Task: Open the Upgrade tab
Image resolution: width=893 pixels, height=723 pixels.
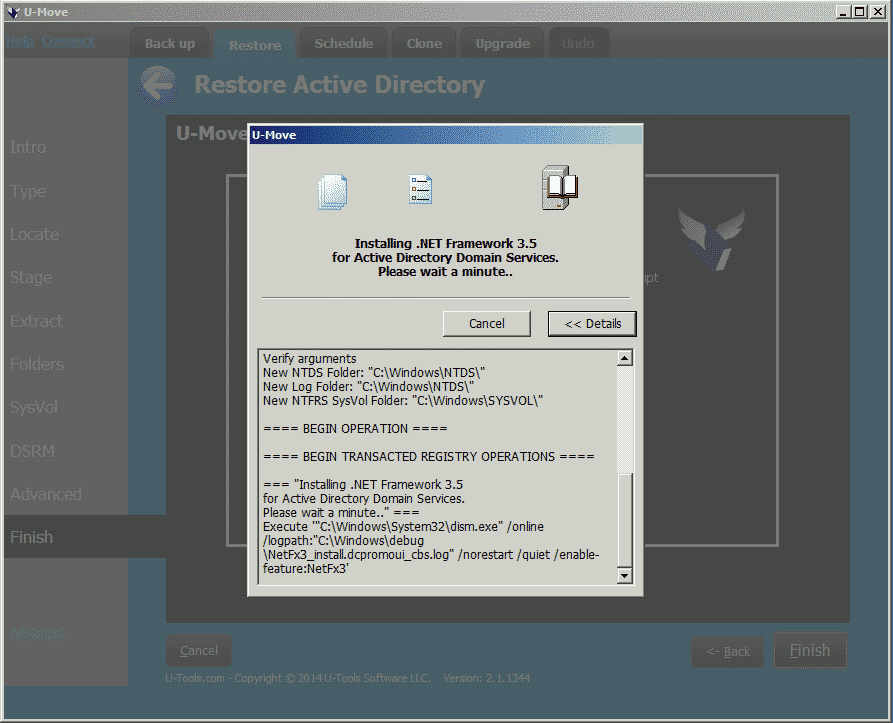Action: [x=502, y=44]
